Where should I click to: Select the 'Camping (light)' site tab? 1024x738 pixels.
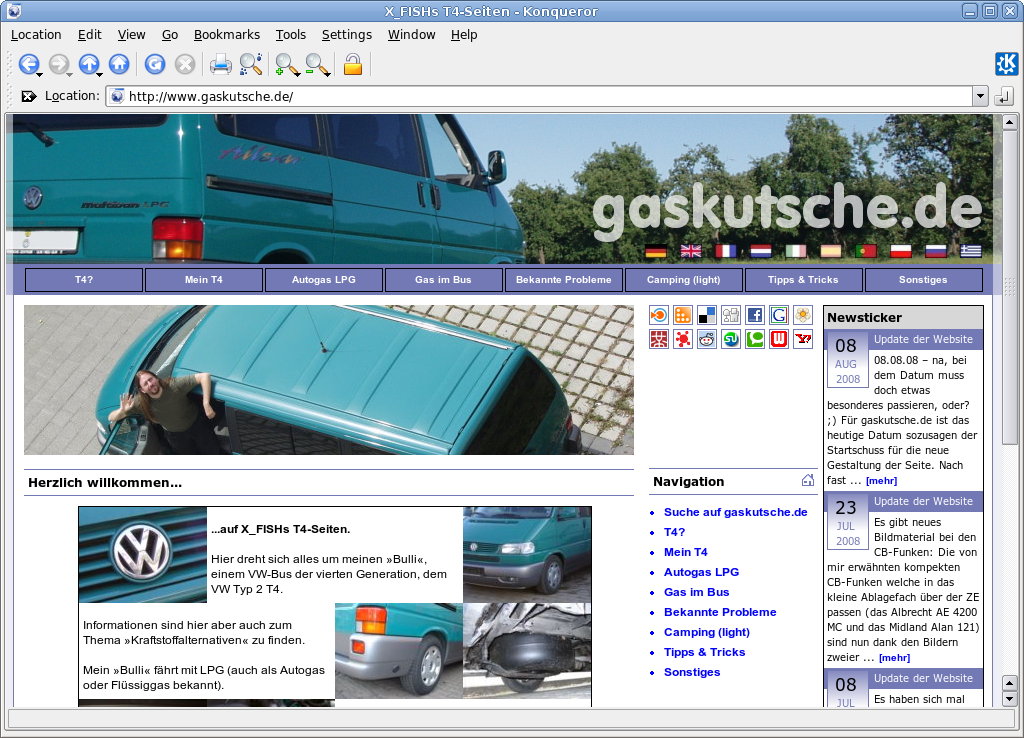(x=684, y=280)
